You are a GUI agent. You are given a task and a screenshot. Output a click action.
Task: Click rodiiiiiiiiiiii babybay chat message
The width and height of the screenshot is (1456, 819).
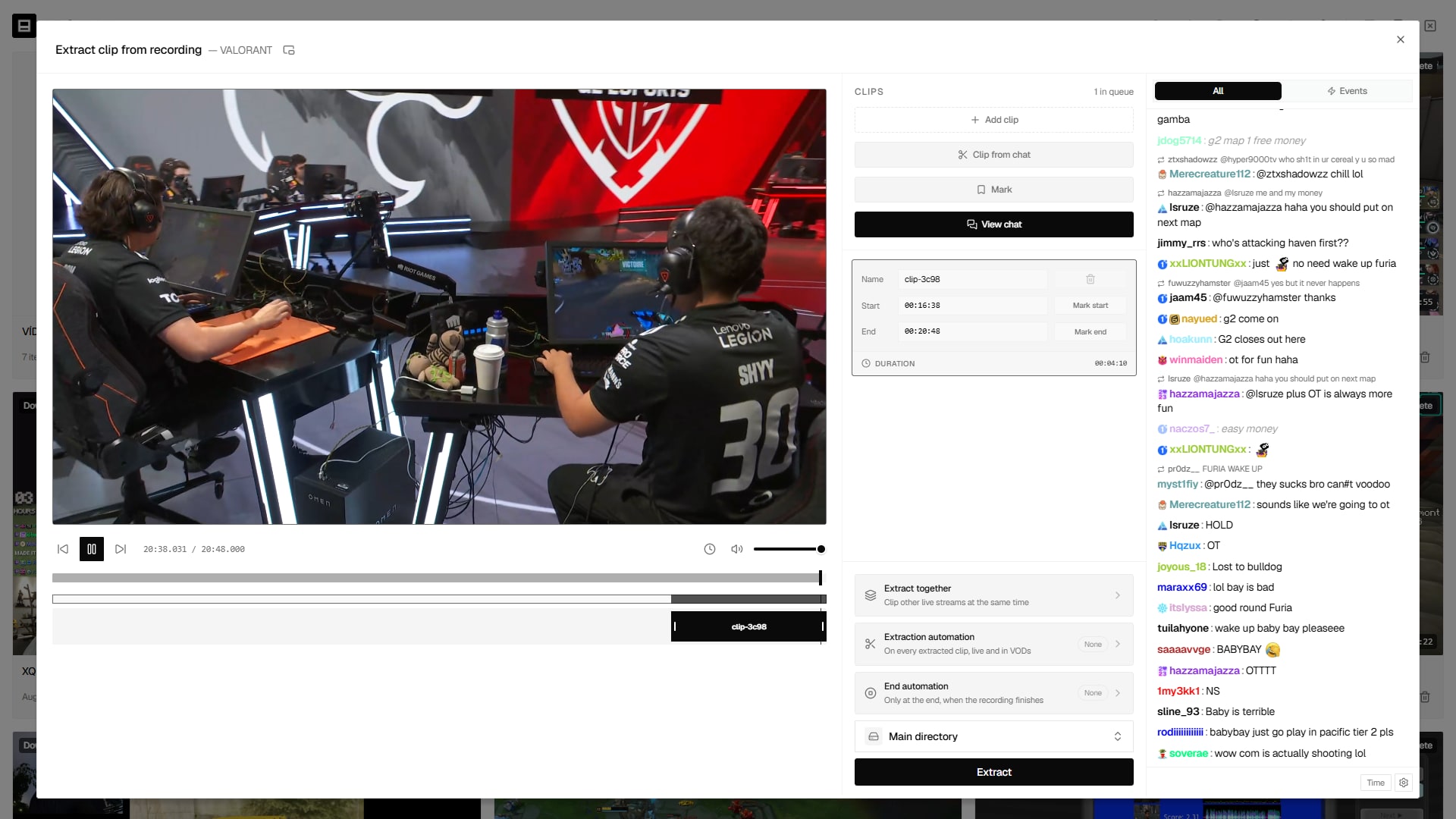(x=1275, y=732)
